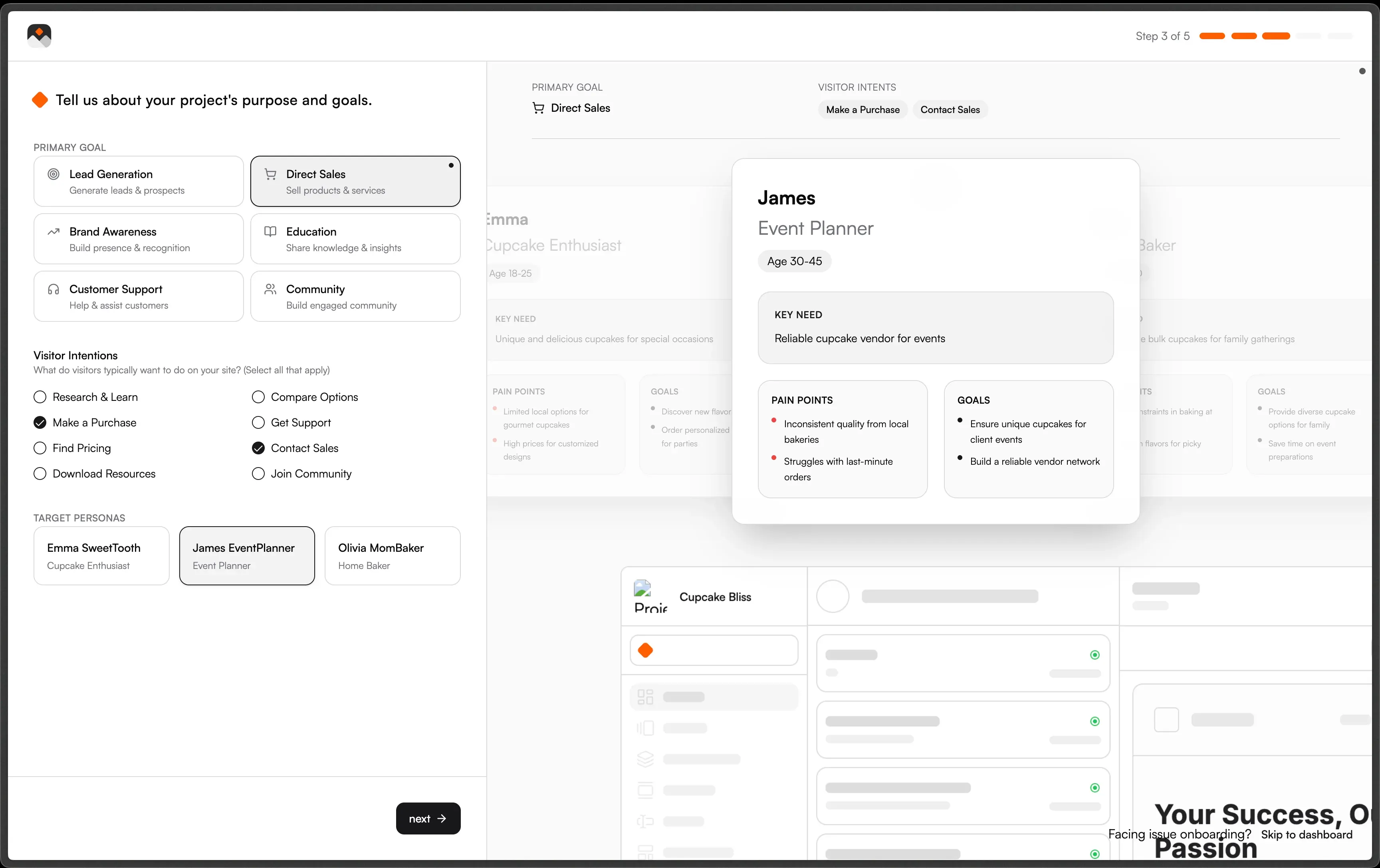Enable the Find Pricing checkbox
The height and width of the screenshot is (868, 1380).
tap(40, 448)
